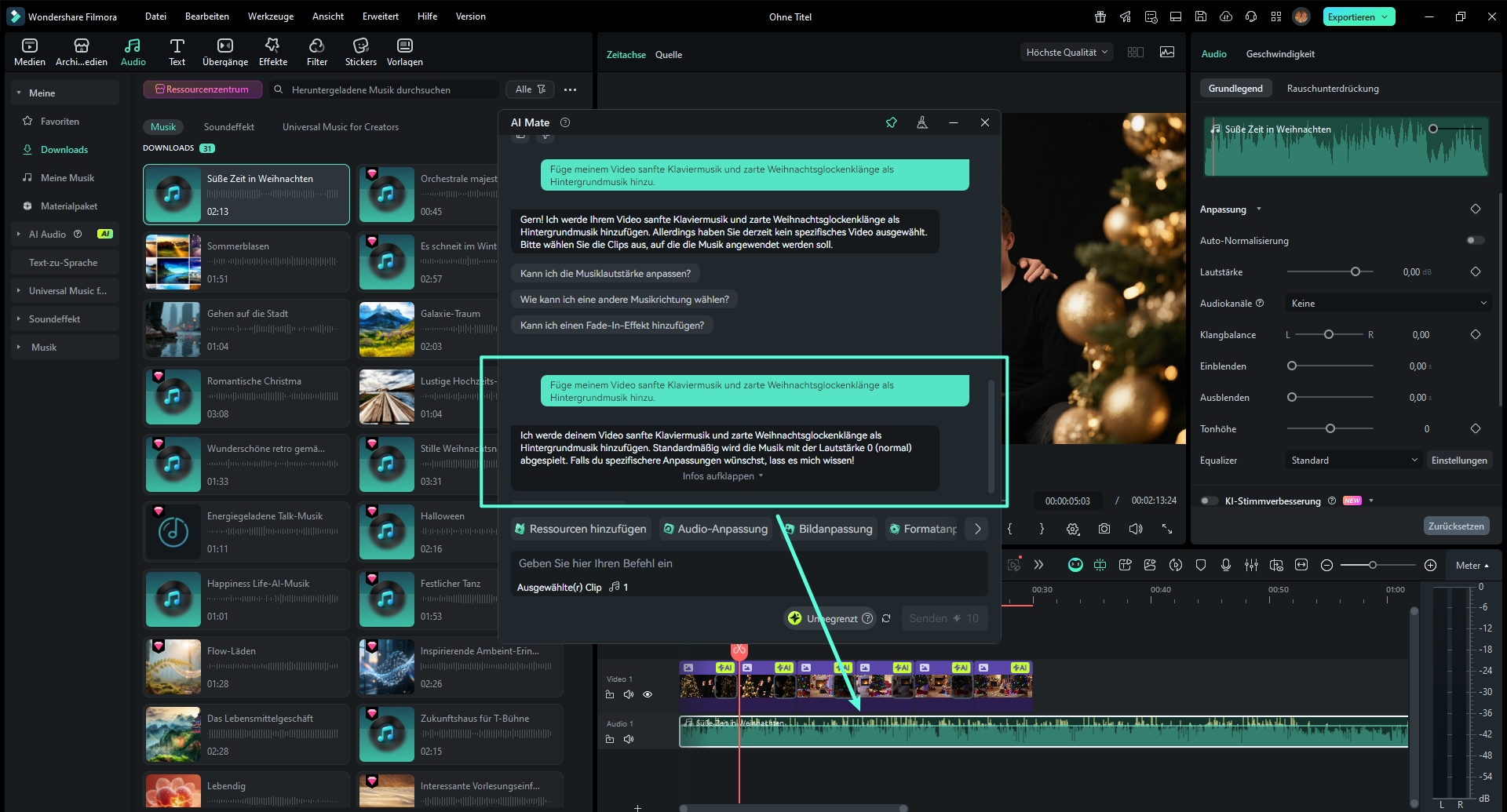Image resolution: width=1507 pixels, height=812 pixels.
Task: Open the Stickers panel
Action: click(x=360, y=52)
